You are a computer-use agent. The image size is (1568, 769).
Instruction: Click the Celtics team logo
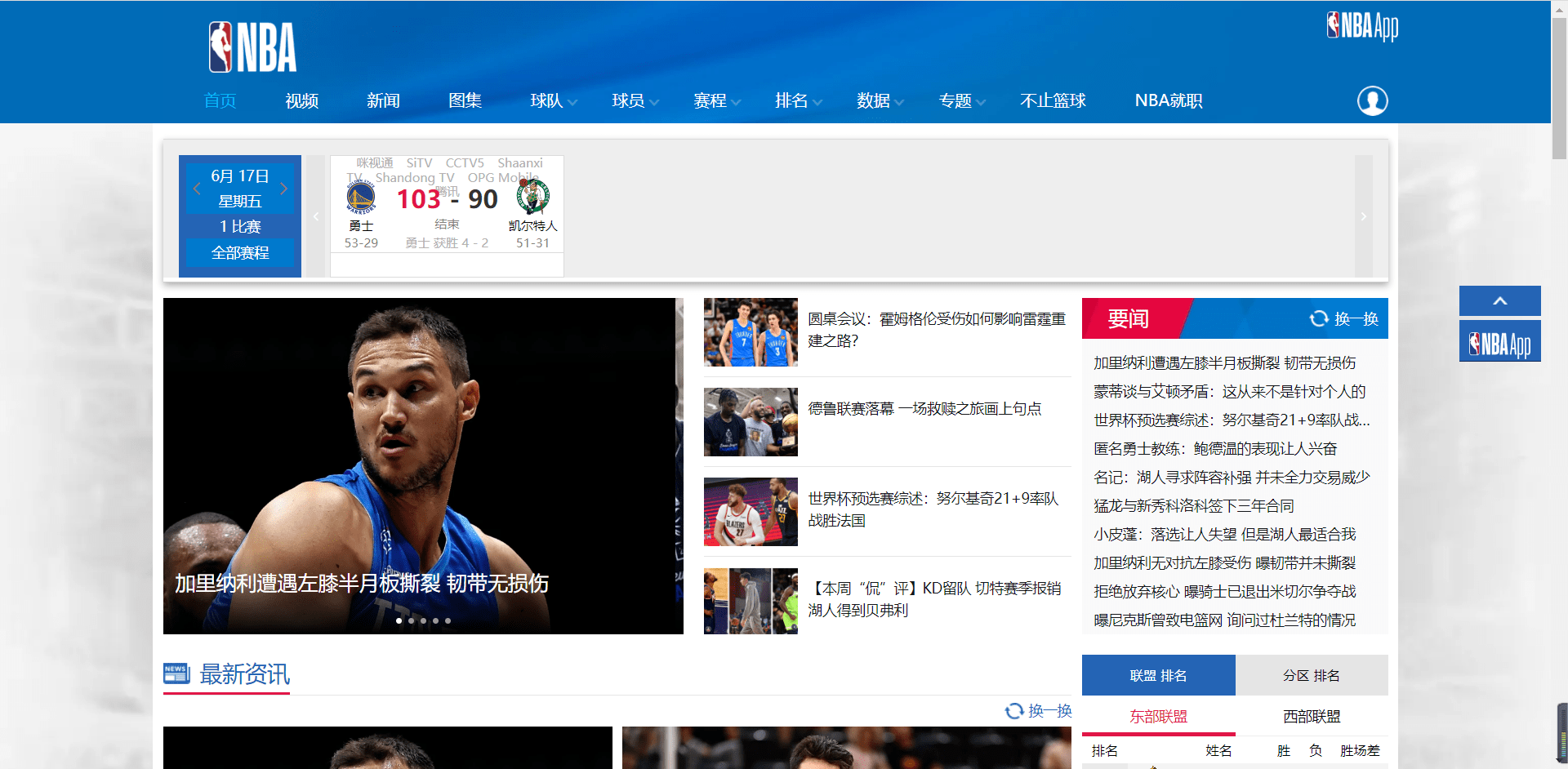click(x=532, y=197)
